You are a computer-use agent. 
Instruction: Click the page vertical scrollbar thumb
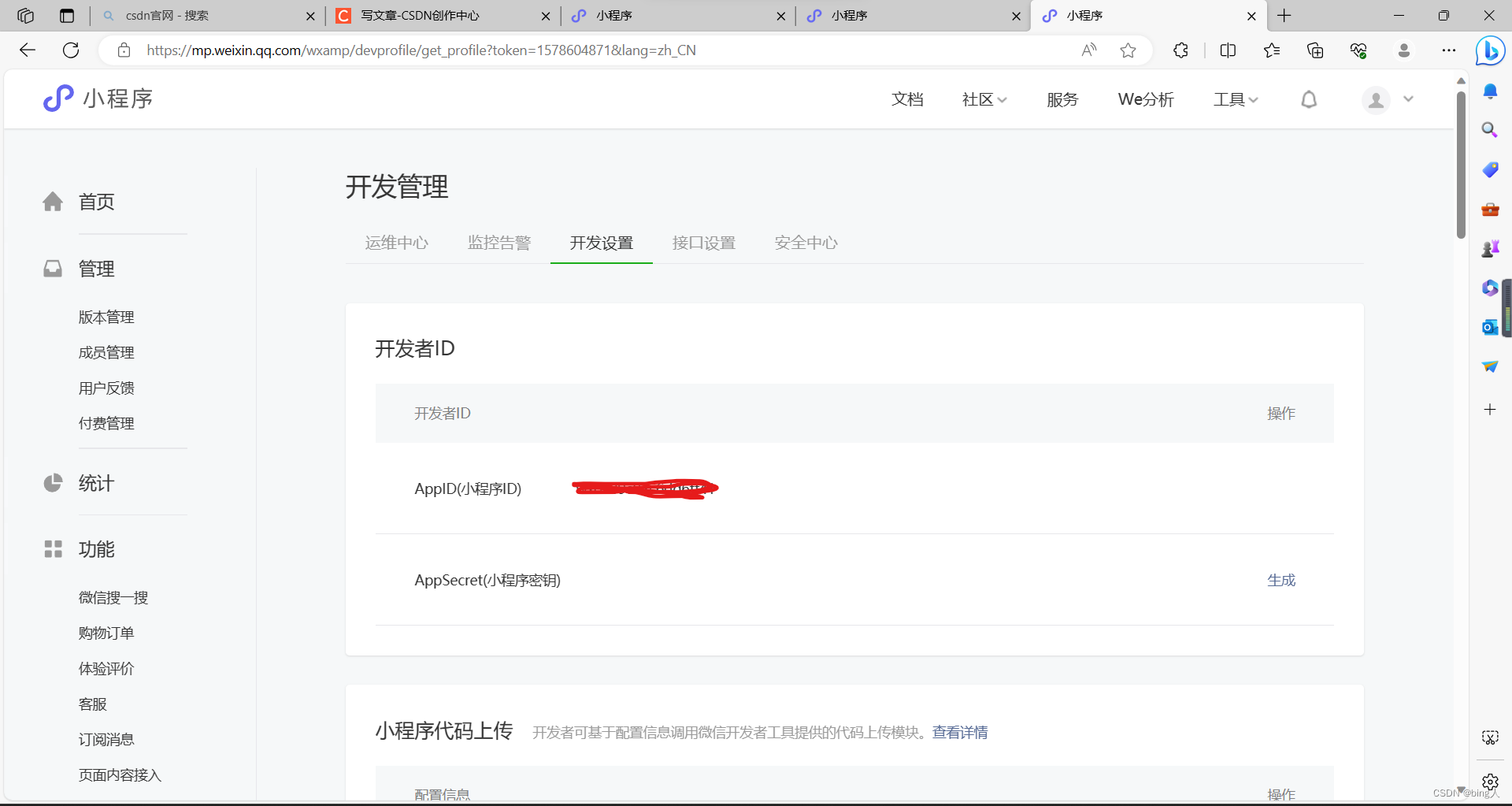tap(1461, 164)
